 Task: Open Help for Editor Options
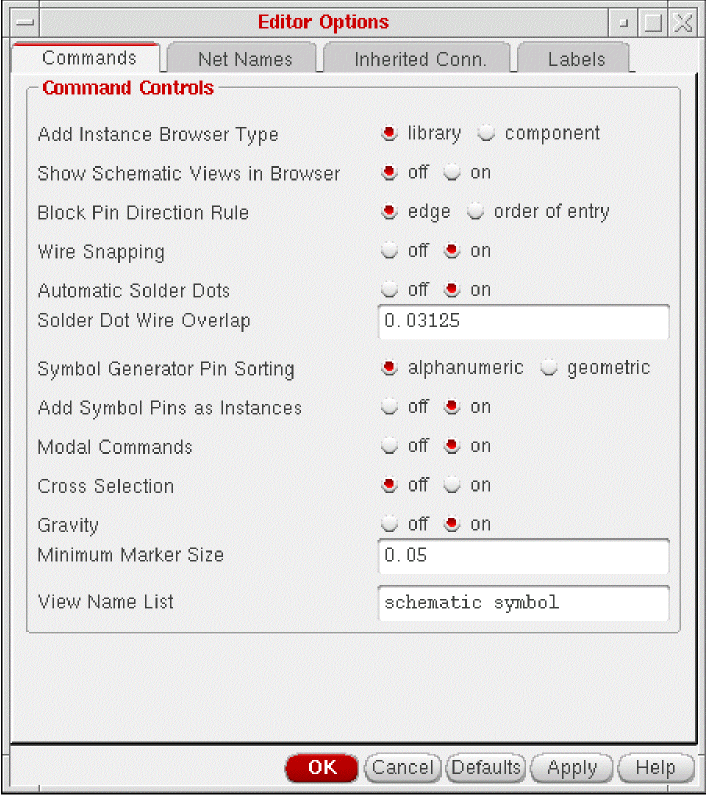point(655,768)
